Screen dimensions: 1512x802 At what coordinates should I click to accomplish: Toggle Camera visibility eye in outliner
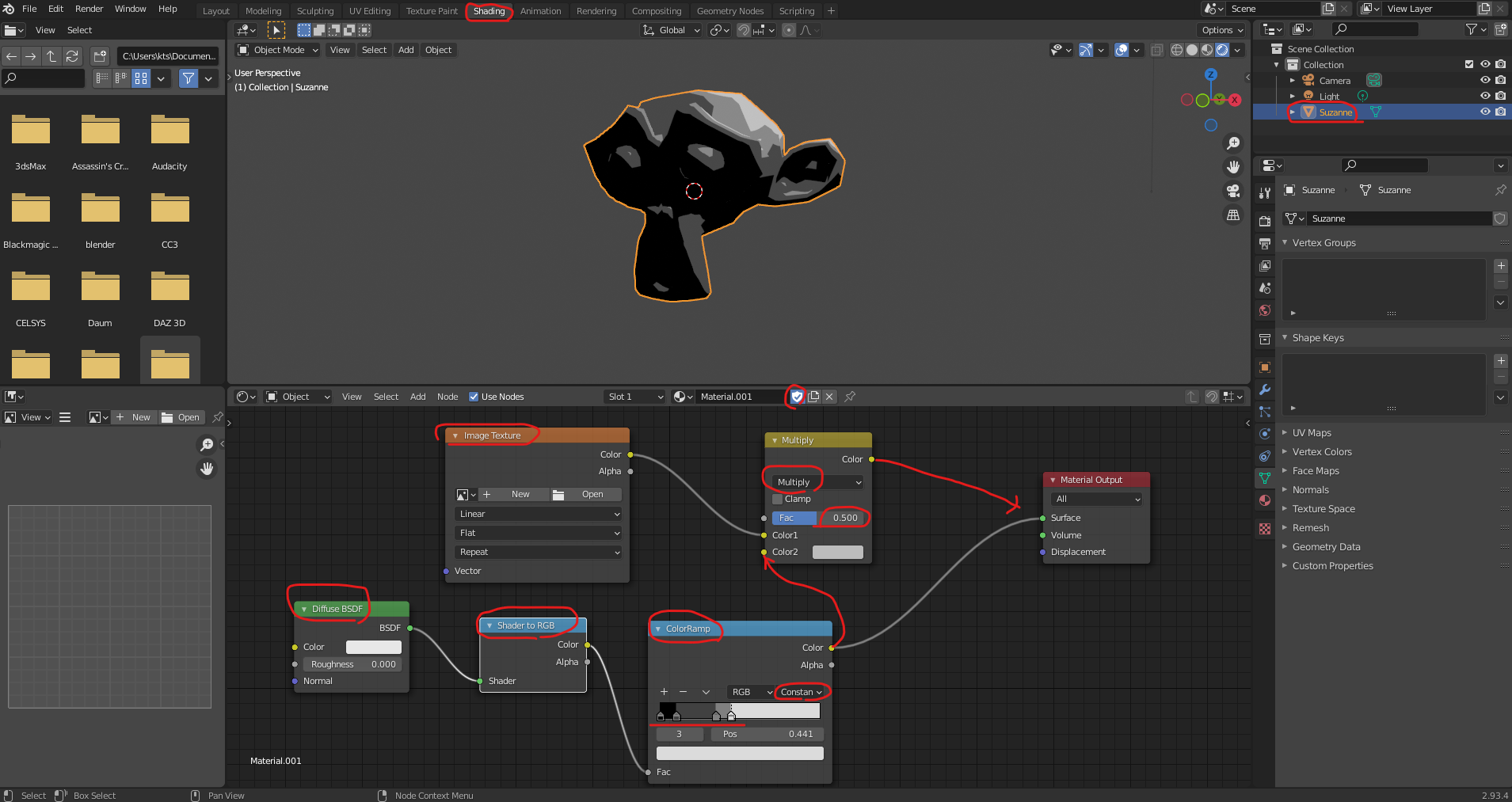1485,80
